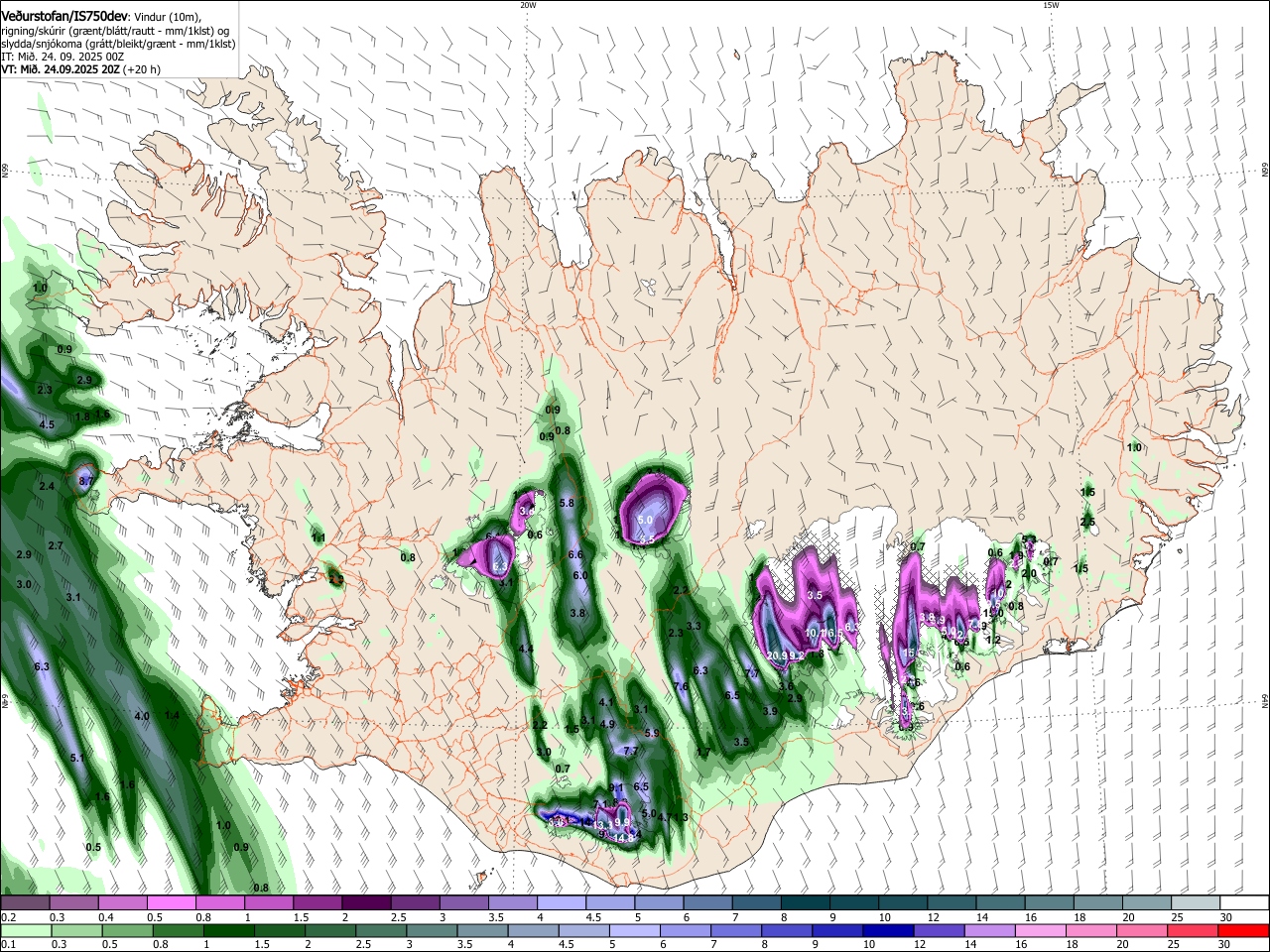Click the rain legend swatch between 3 and 3.5
The image size is (1270, 952).
(430, 929)
